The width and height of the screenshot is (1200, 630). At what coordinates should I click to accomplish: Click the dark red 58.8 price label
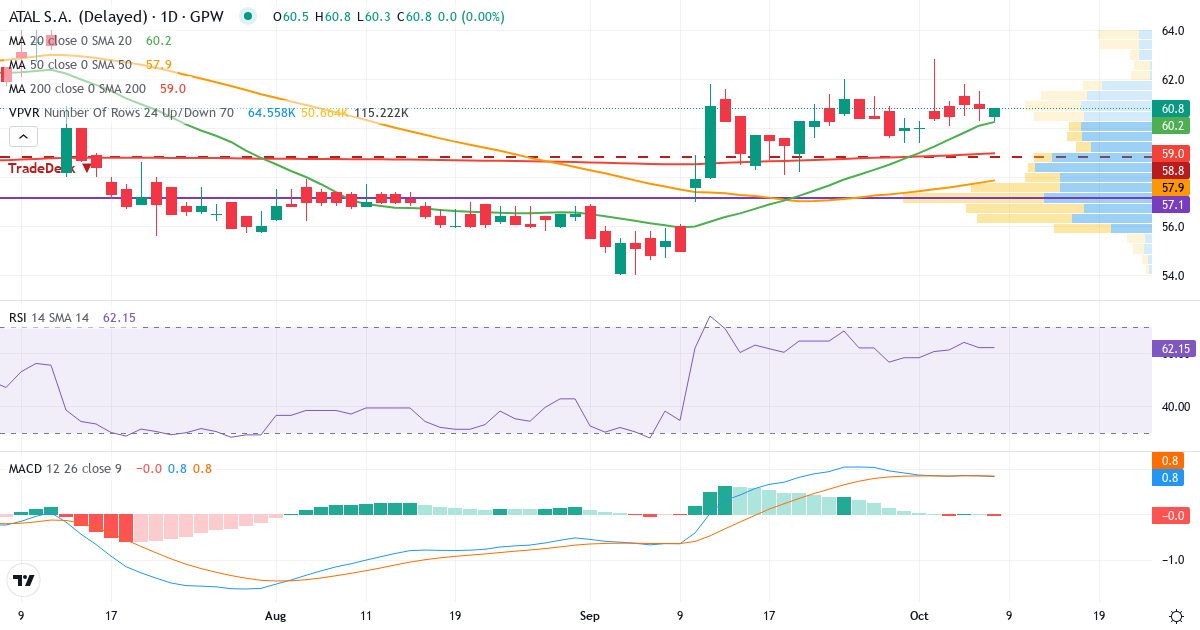(1169, 170)
